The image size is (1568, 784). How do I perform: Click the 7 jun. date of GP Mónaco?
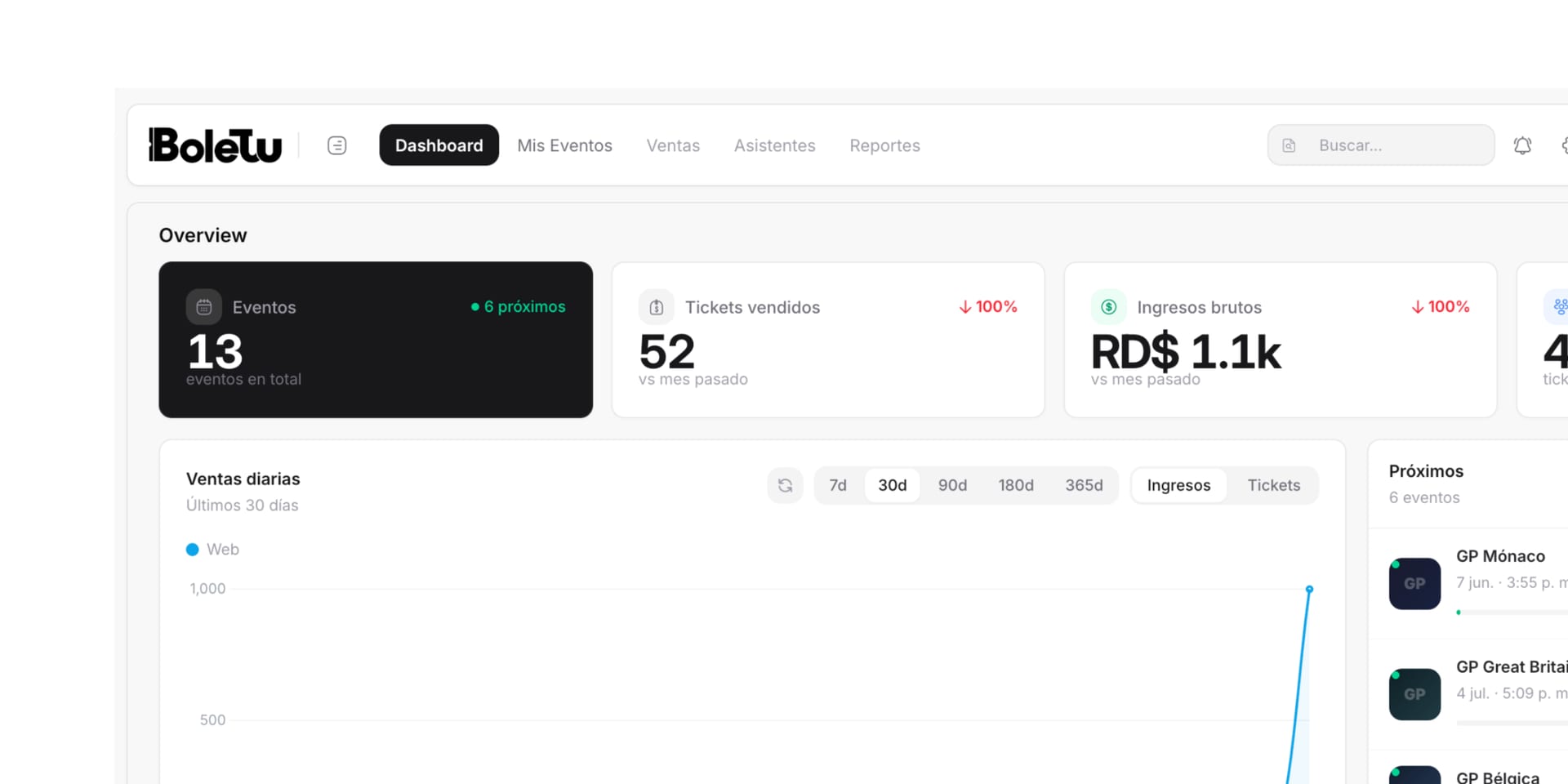click(1474, 582)
